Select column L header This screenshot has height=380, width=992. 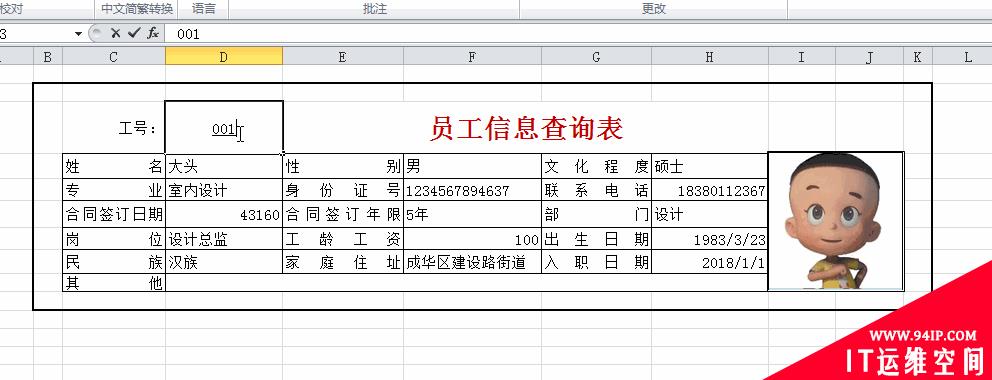pos(968,57)
